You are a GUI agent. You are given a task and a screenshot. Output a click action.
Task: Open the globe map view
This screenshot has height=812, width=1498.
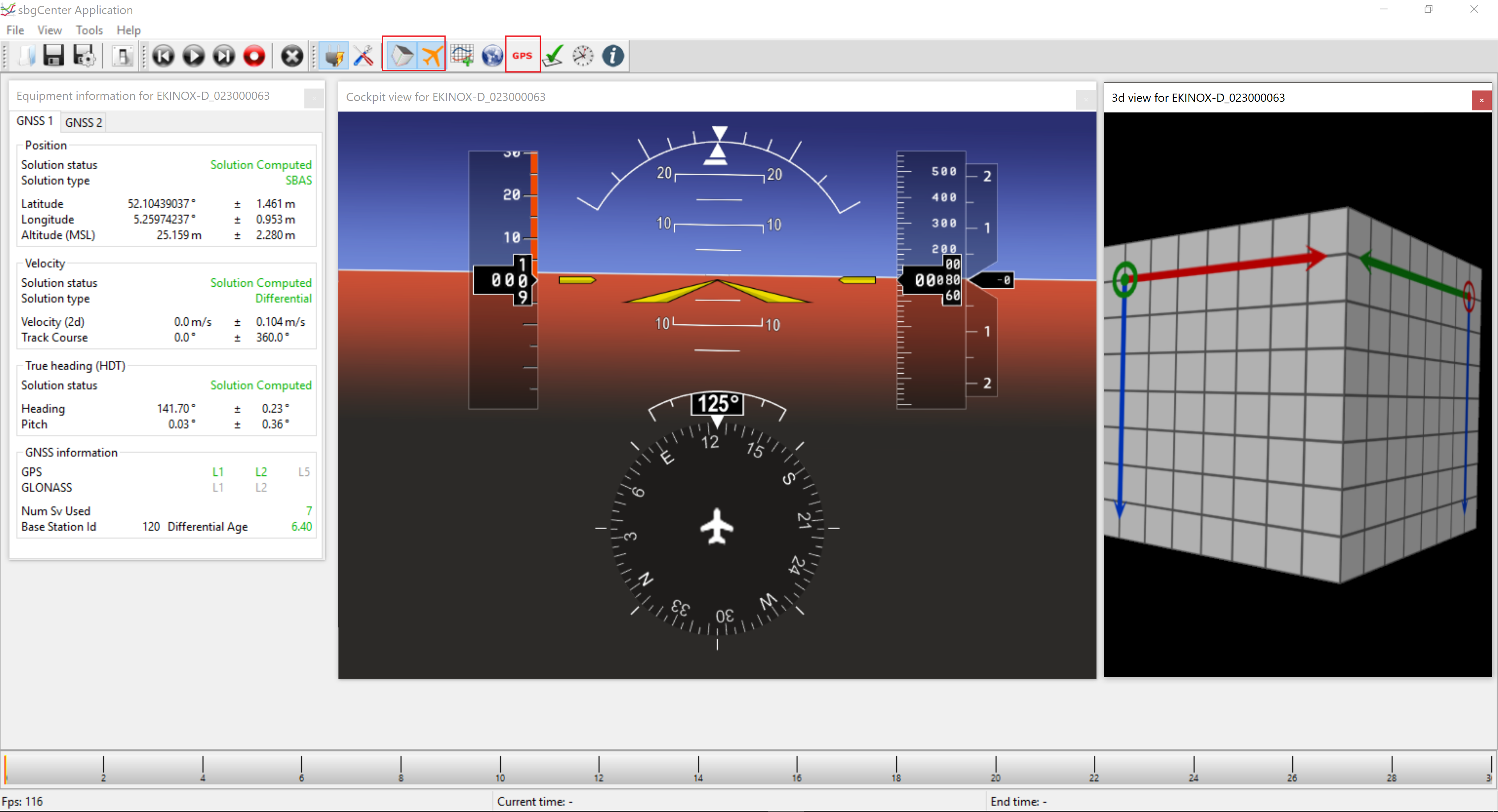tap(492, 56)
